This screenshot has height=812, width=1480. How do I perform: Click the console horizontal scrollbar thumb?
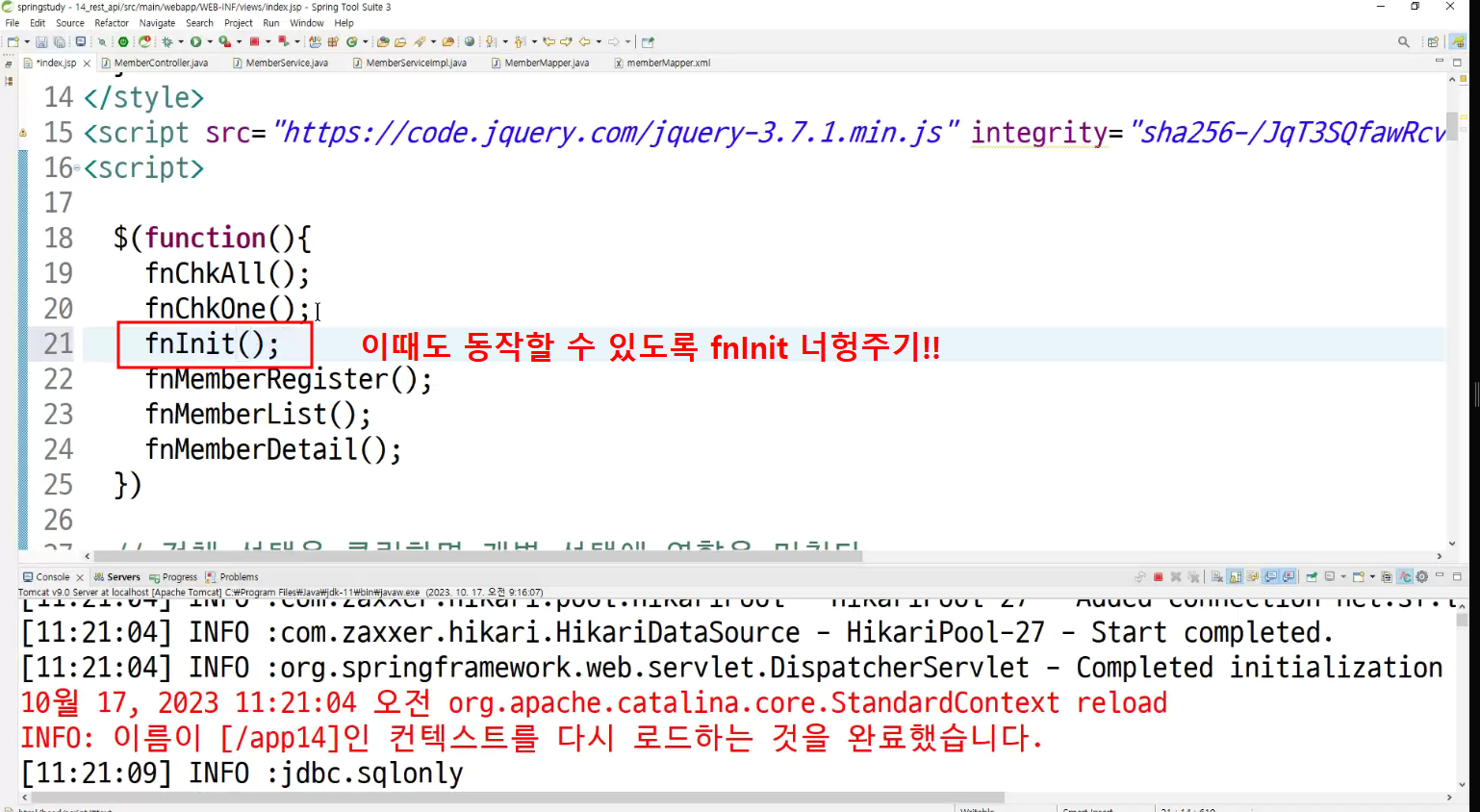click(518, 798)
